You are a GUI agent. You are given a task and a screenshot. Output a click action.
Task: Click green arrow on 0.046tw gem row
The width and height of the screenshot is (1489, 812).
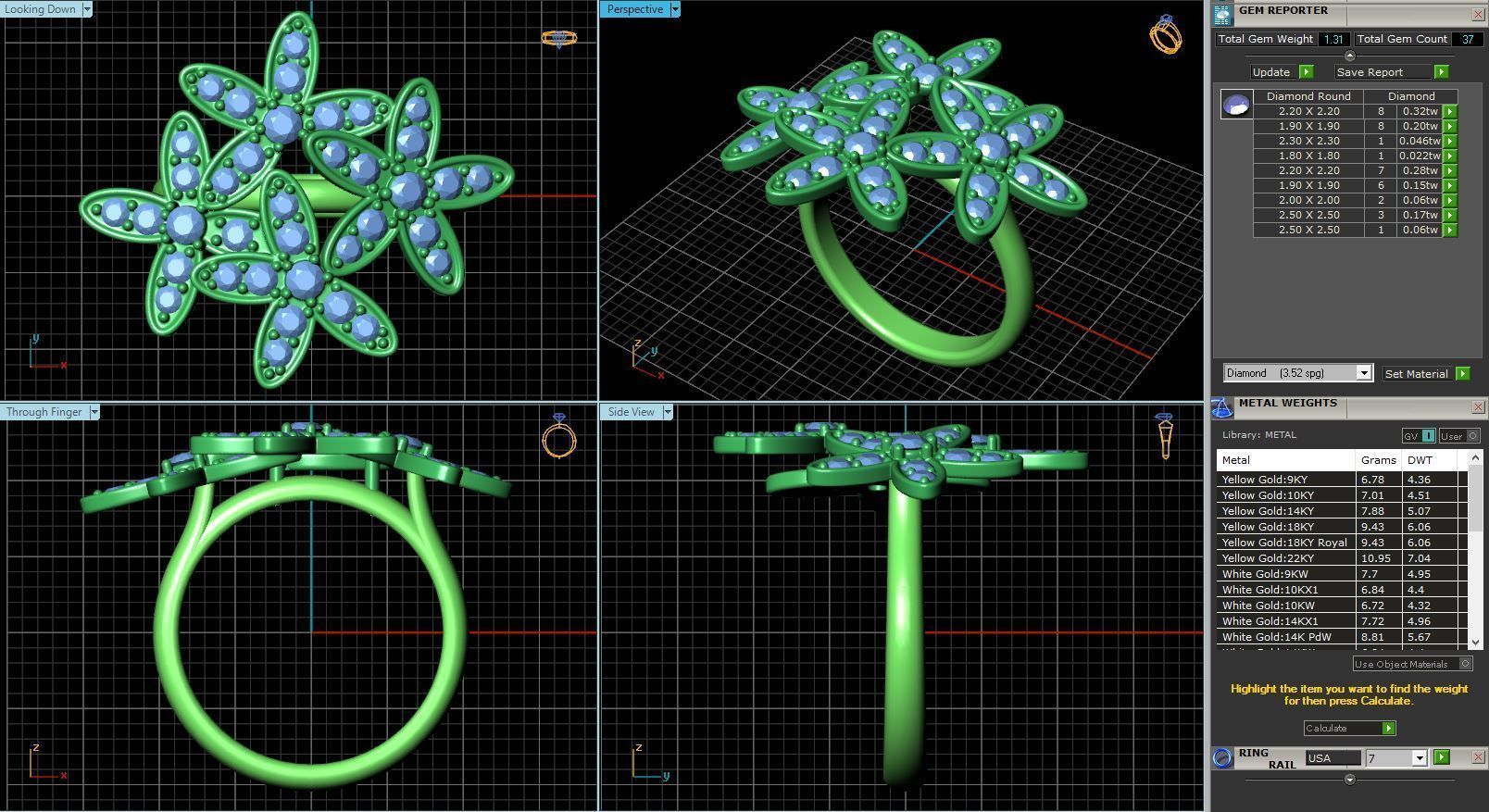[1450, 141]
